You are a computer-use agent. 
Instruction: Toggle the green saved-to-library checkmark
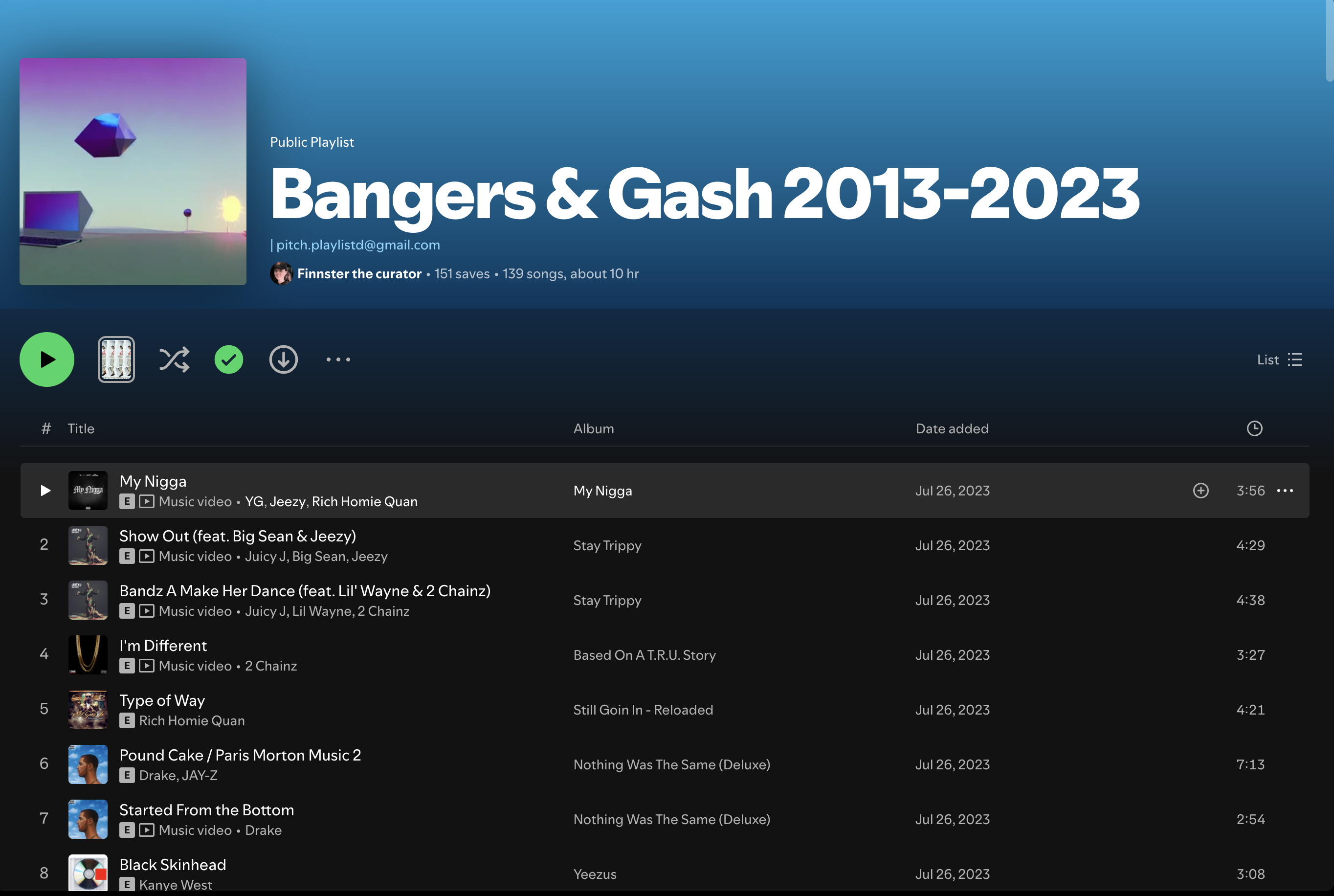pyautogui.click(x=228, y=359)
